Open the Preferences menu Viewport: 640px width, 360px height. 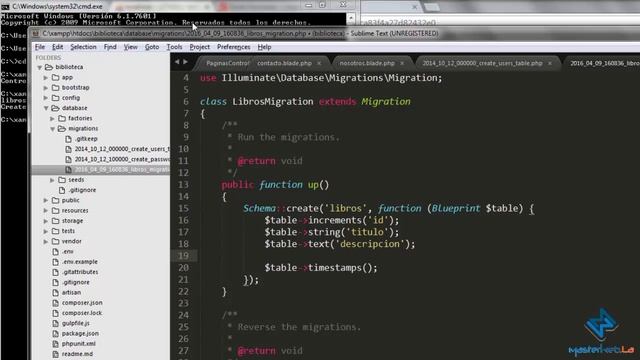(x=233, y=47)
